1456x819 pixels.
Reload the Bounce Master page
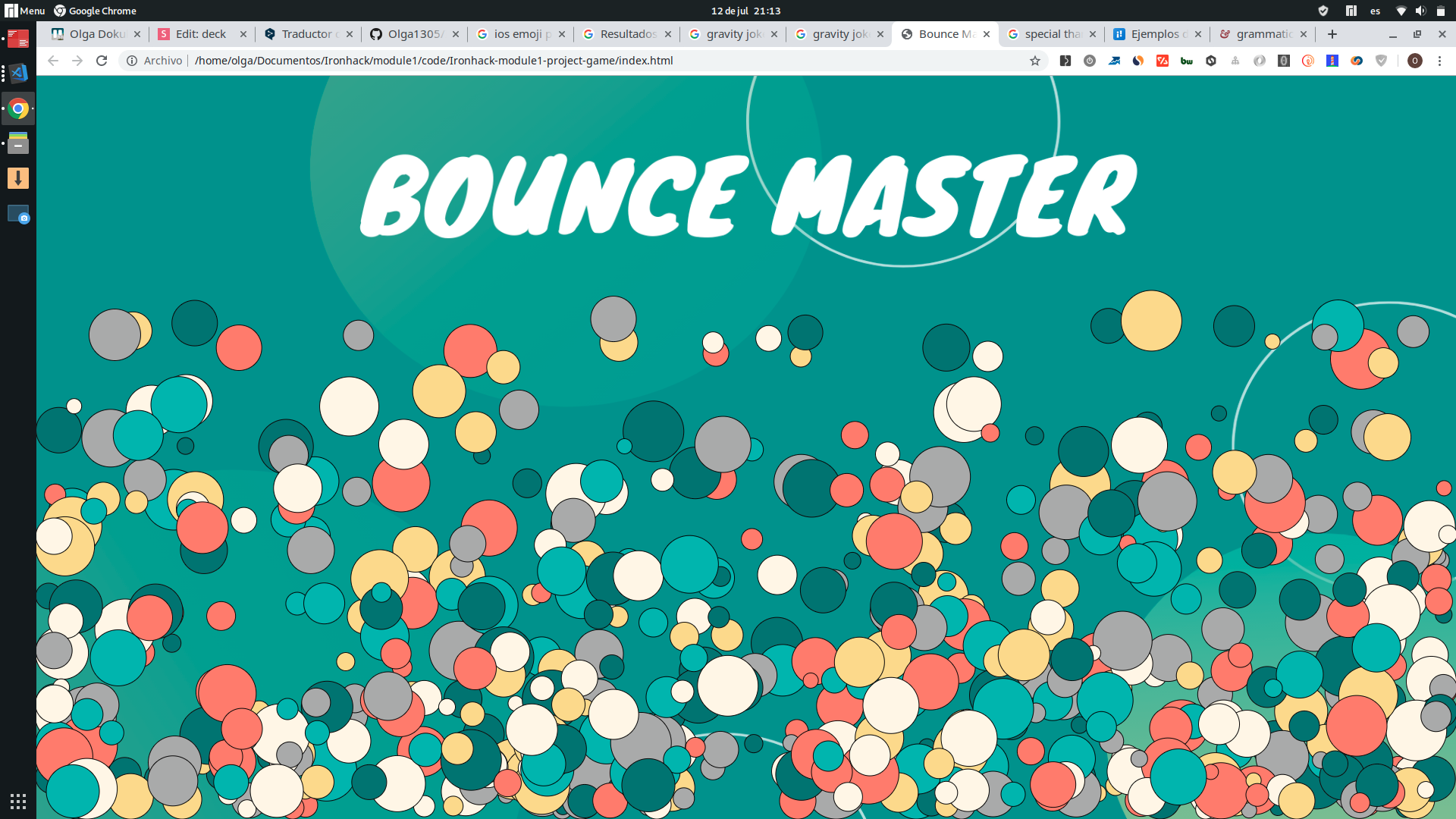102,61
